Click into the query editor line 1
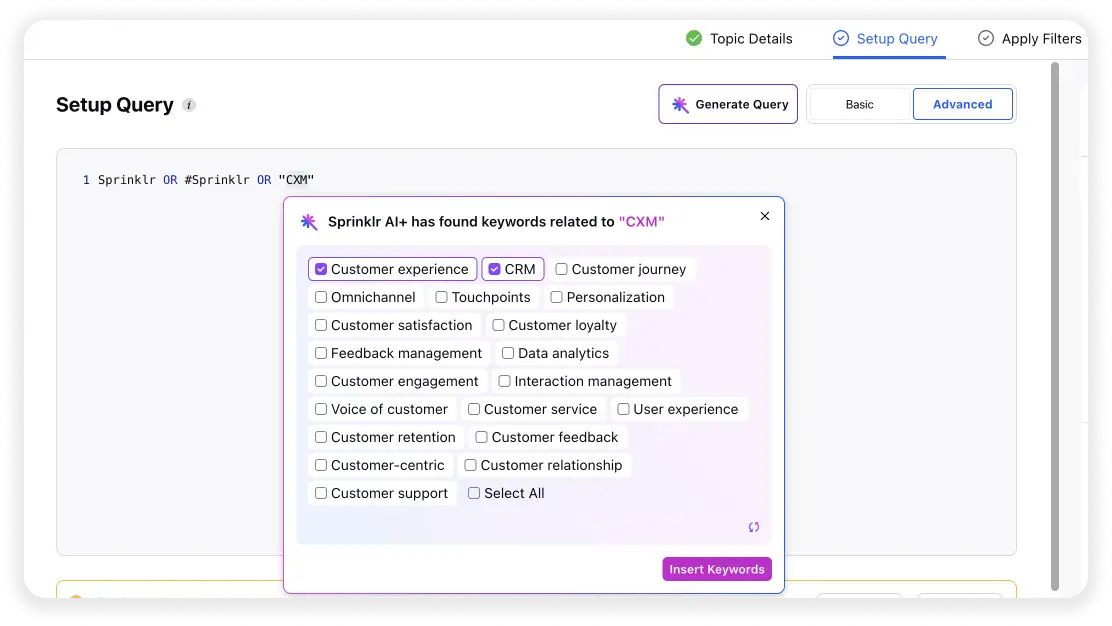Viewport: 1112px width, 626px height. pyautogui.click(x=536, y=180)
